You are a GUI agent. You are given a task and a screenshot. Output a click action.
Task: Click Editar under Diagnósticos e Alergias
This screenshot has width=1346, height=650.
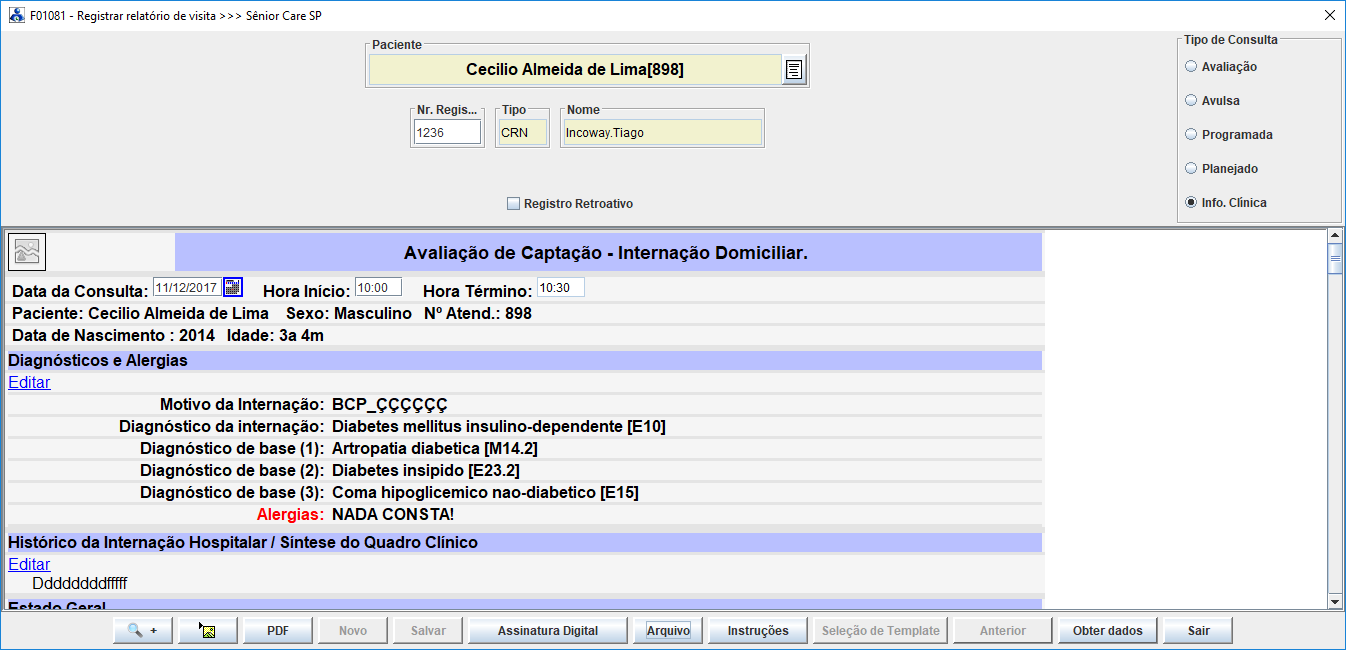tap(29, 382)
